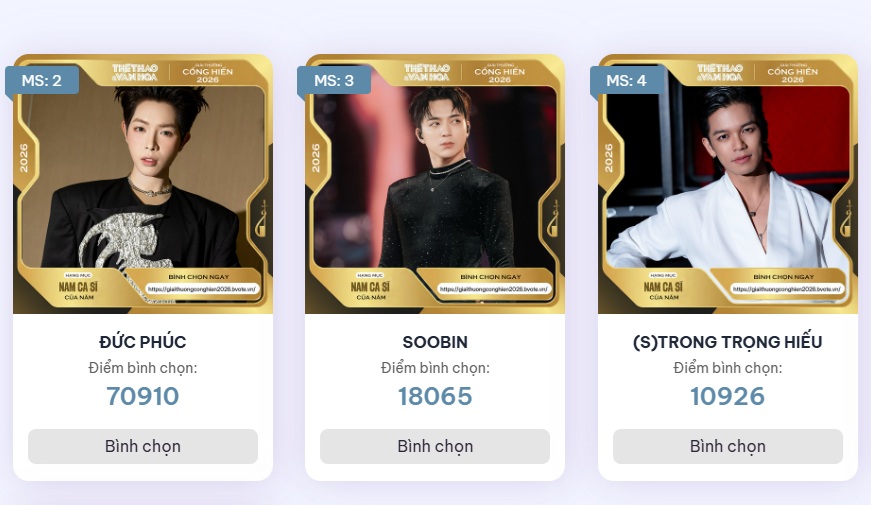Screen dimensions: 871x505
Task: Select the MS: 3 number badge
Action: [x=334, y=80]
